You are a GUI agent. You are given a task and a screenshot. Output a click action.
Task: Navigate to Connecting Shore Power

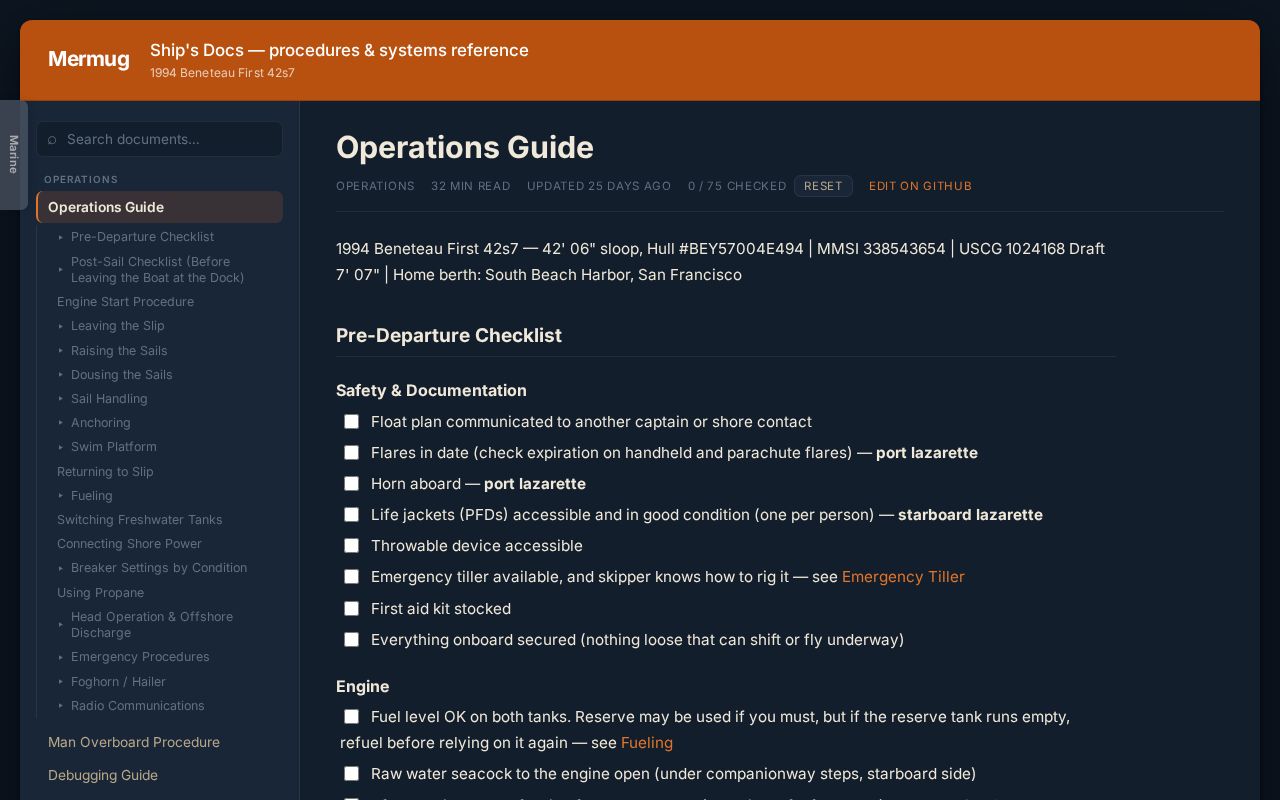coord(129,544)
